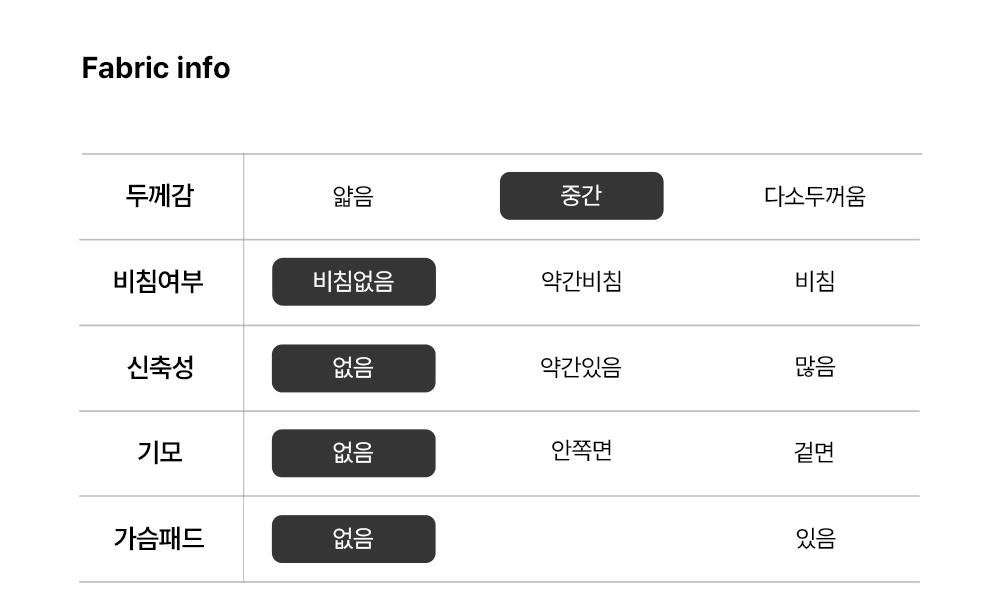Select 없음 in the 가슴패드 row
Viewport: 1000px width, 602px height.
[353, 539]
